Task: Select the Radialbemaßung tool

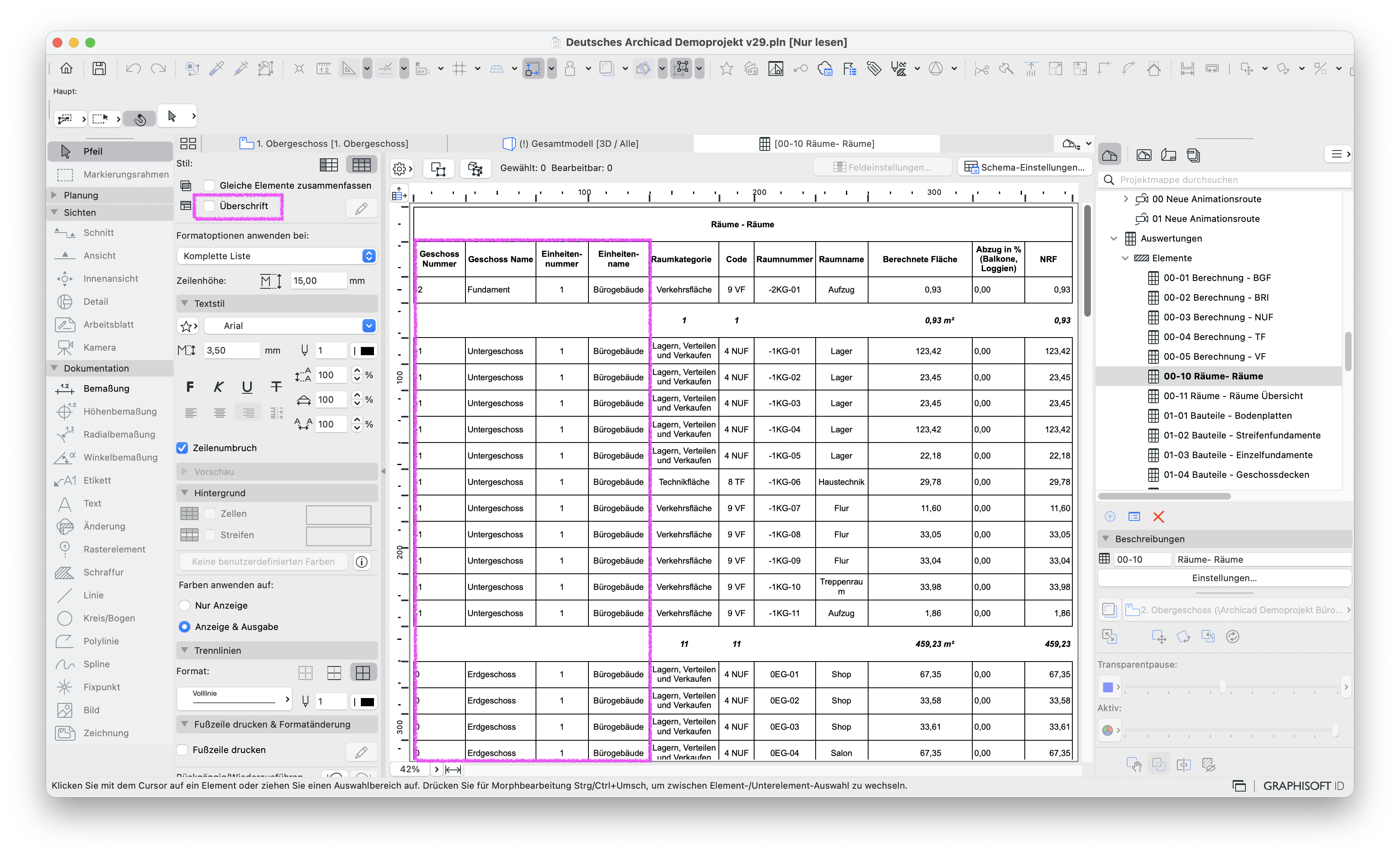Action: pos(110,434)
